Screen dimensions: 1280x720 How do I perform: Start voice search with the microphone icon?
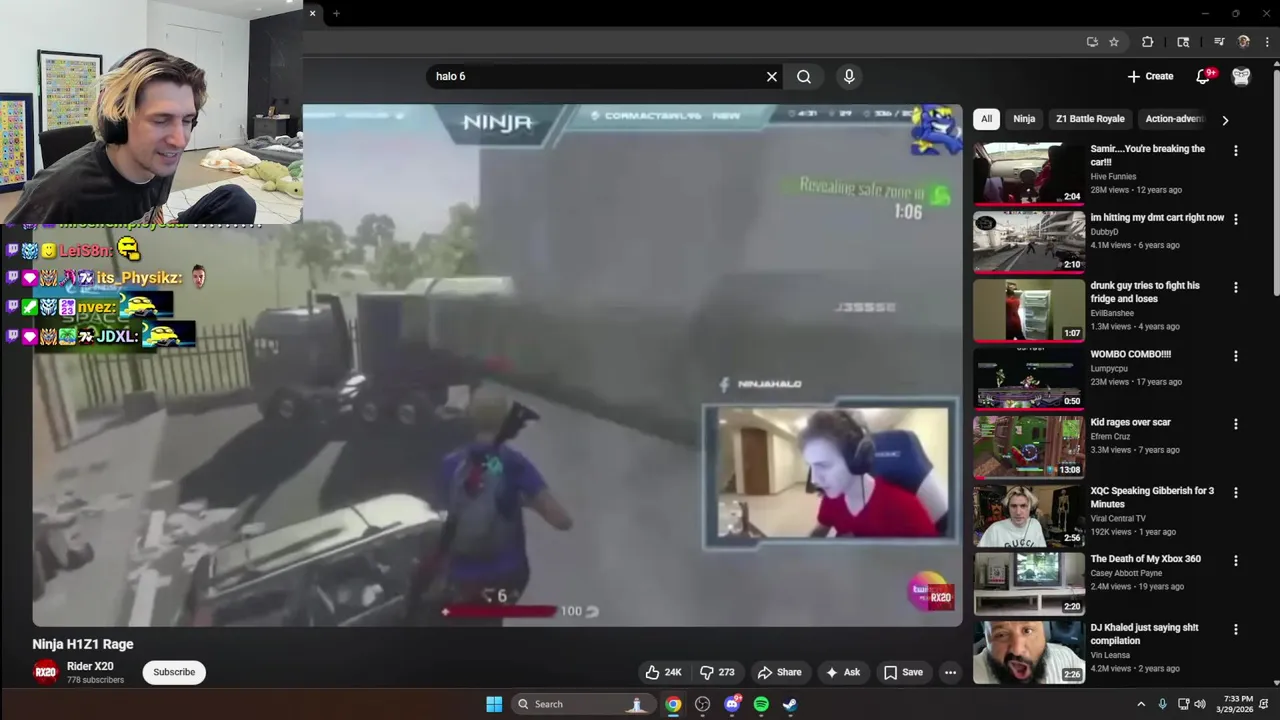click(849, 76)
